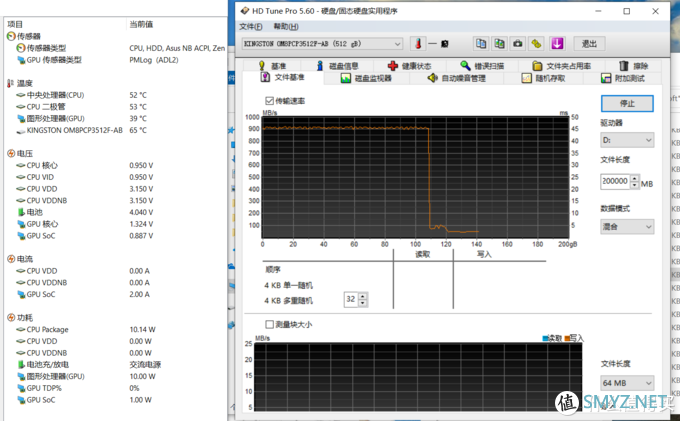Open the 磁盘信息 disk info tab

[x=338, y=66]
